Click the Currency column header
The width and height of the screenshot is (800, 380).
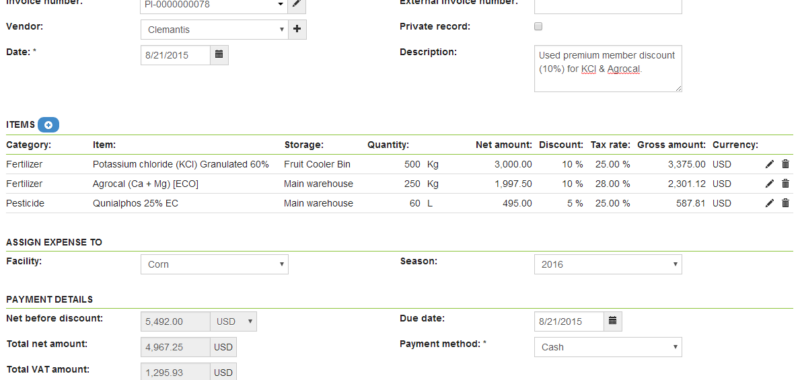click(x=735, y=145)
